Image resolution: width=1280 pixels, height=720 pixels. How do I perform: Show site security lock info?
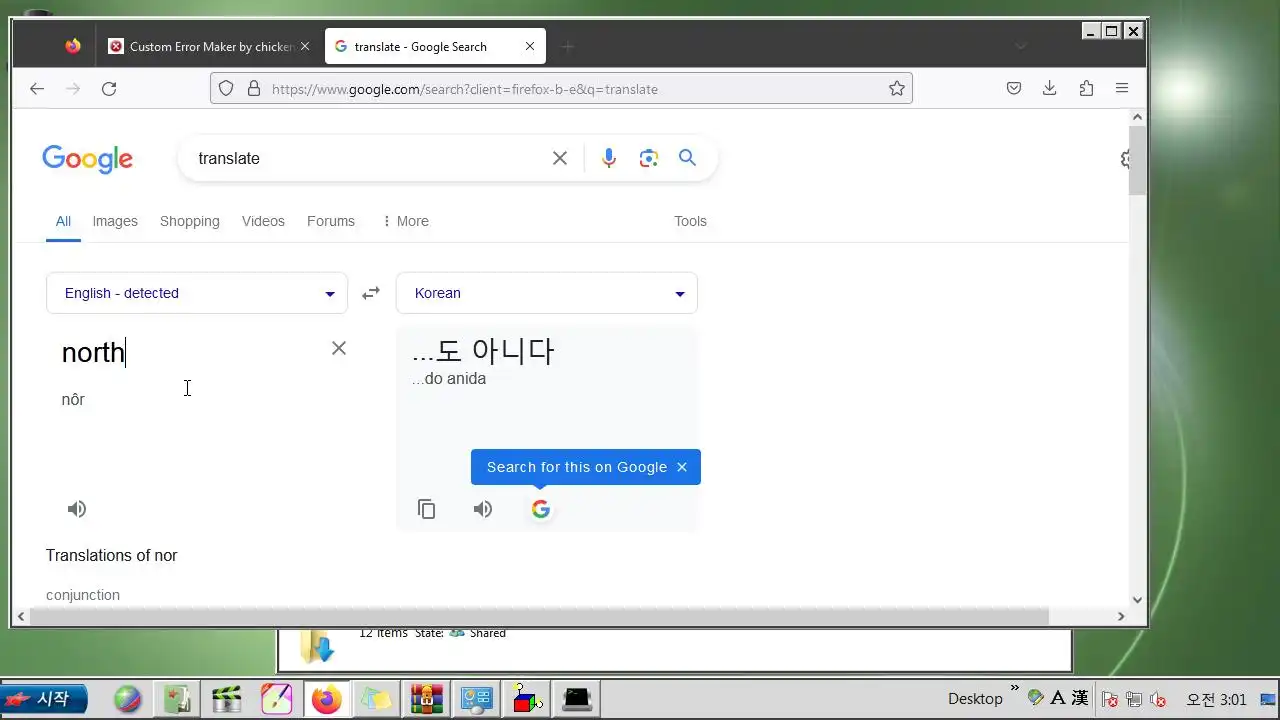[x=254, y=88]
